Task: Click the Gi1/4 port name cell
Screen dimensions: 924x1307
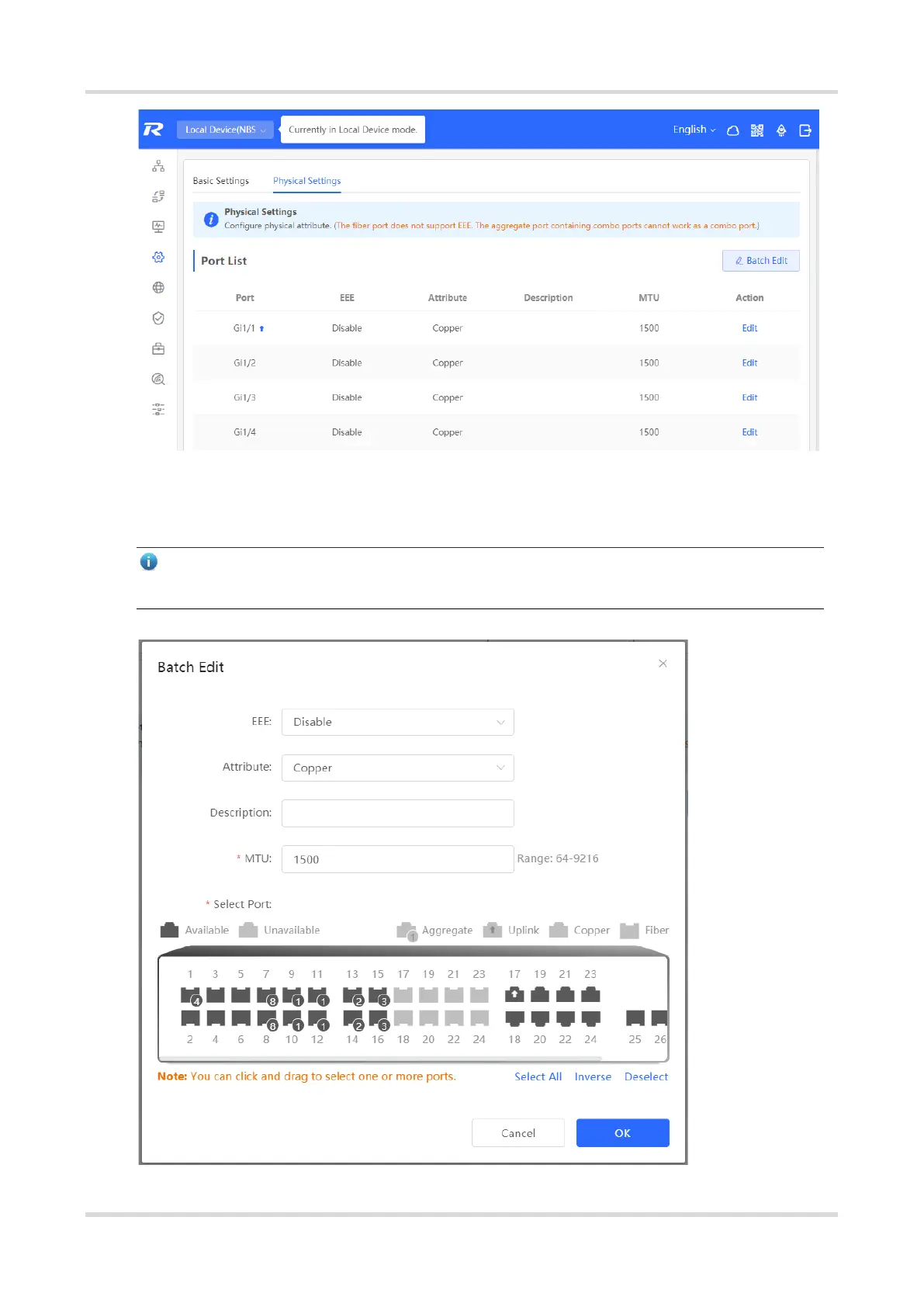Action: 244,432
